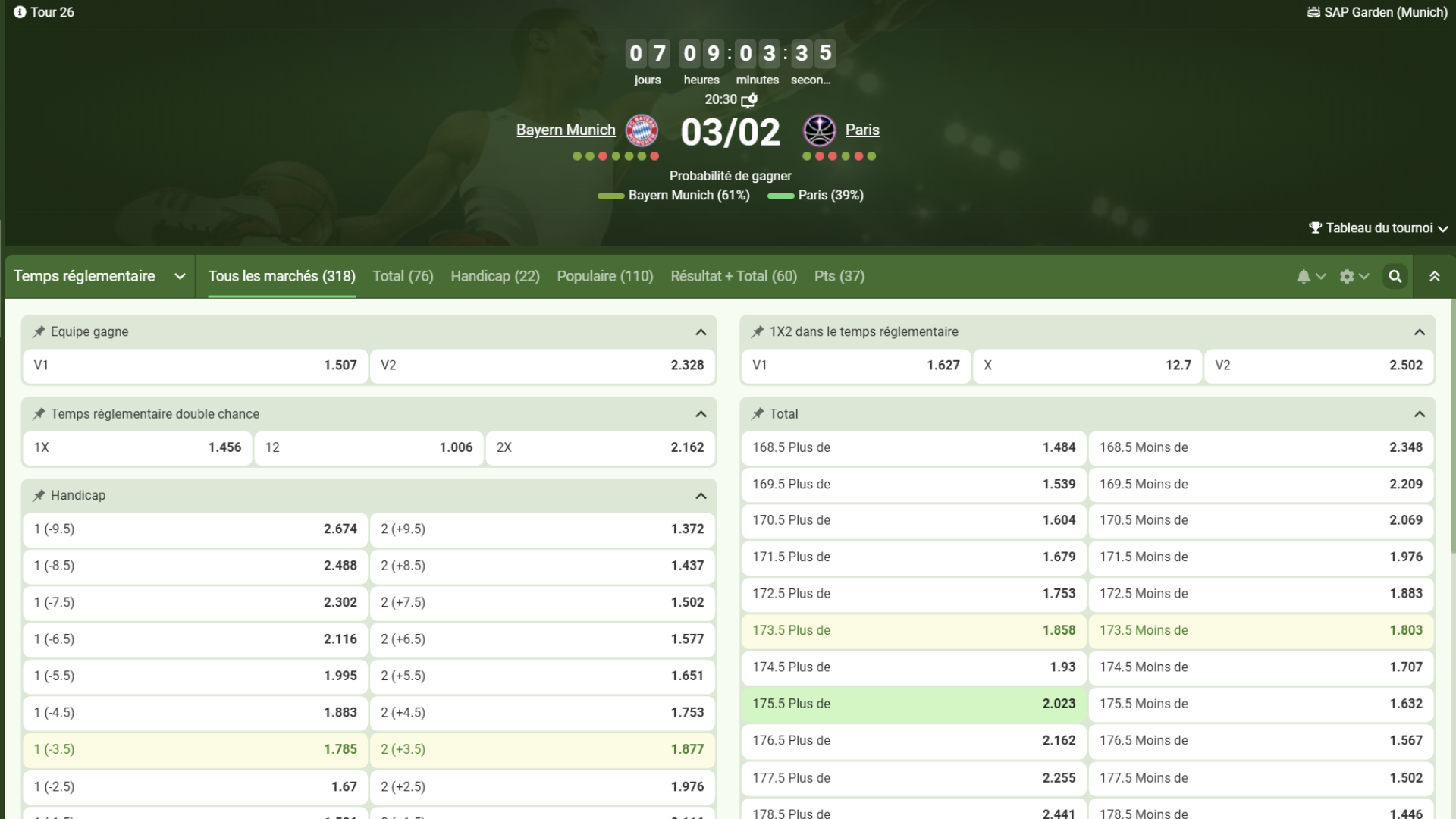Open the search in markets bar
The height and width of the screenshot is (819, 1456).
point(1395,276)
